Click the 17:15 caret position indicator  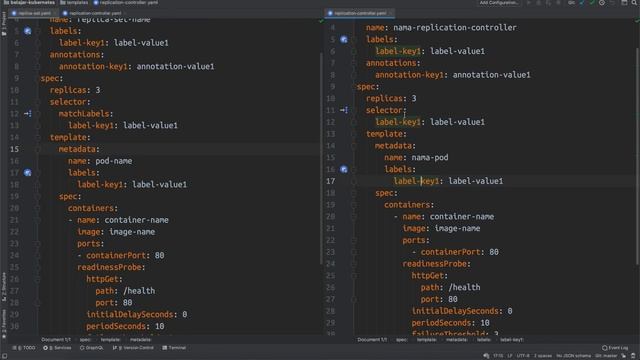(498, 356)
